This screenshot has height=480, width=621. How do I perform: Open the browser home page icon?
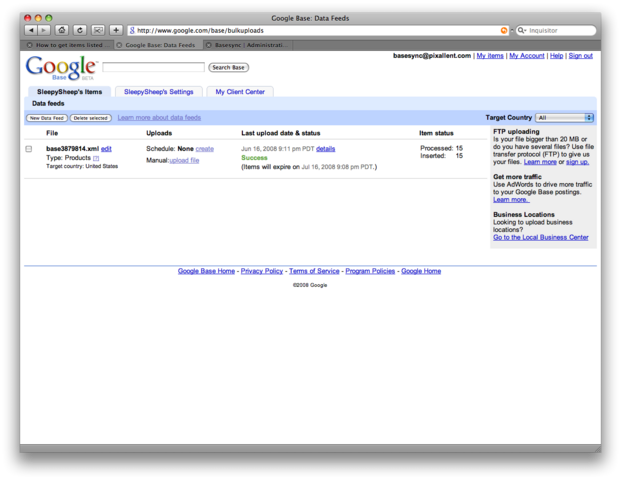[x=61, y=30]
